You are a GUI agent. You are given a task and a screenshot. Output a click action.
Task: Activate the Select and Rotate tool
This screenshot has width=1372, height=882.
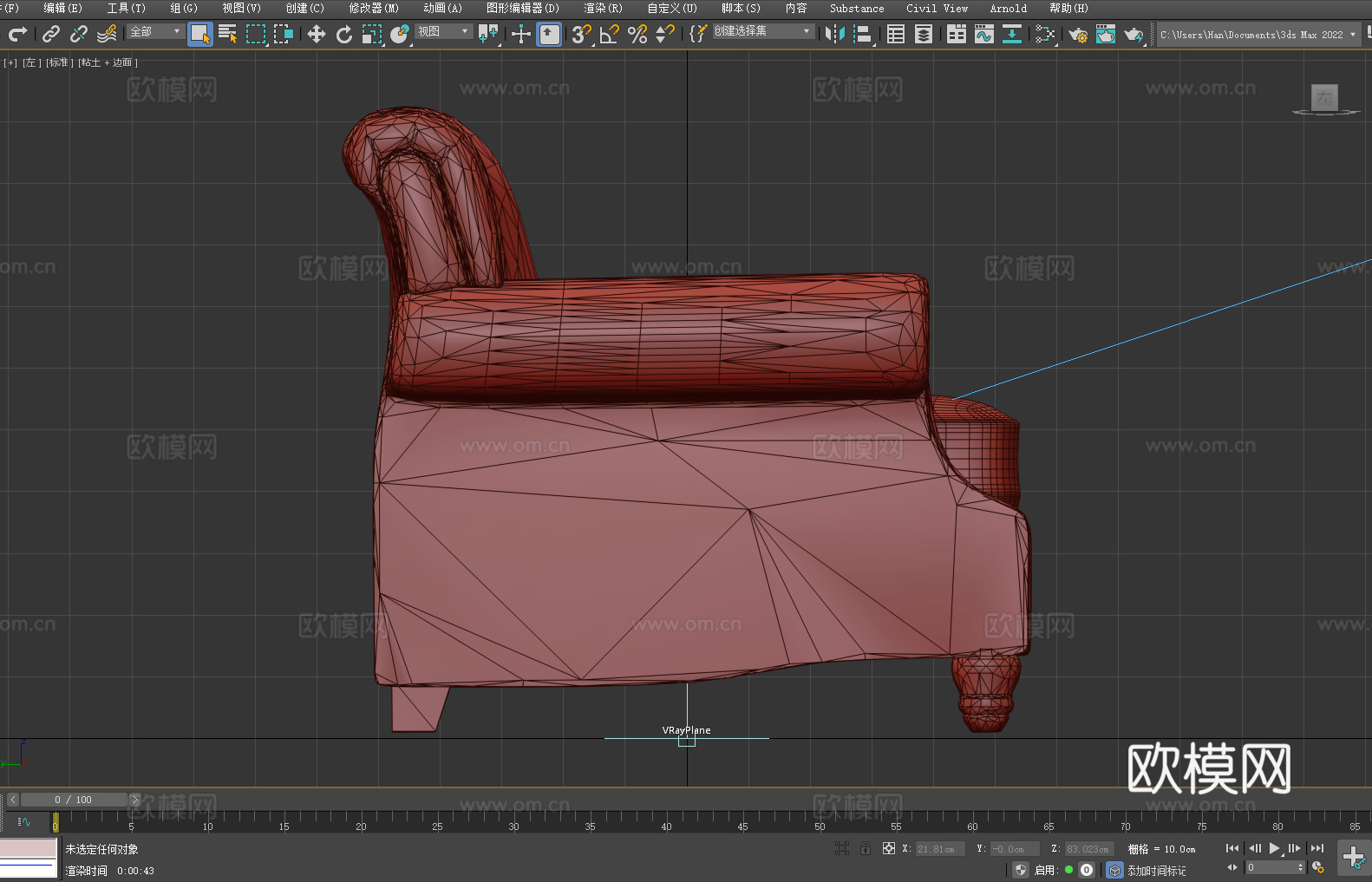(344, 34)
